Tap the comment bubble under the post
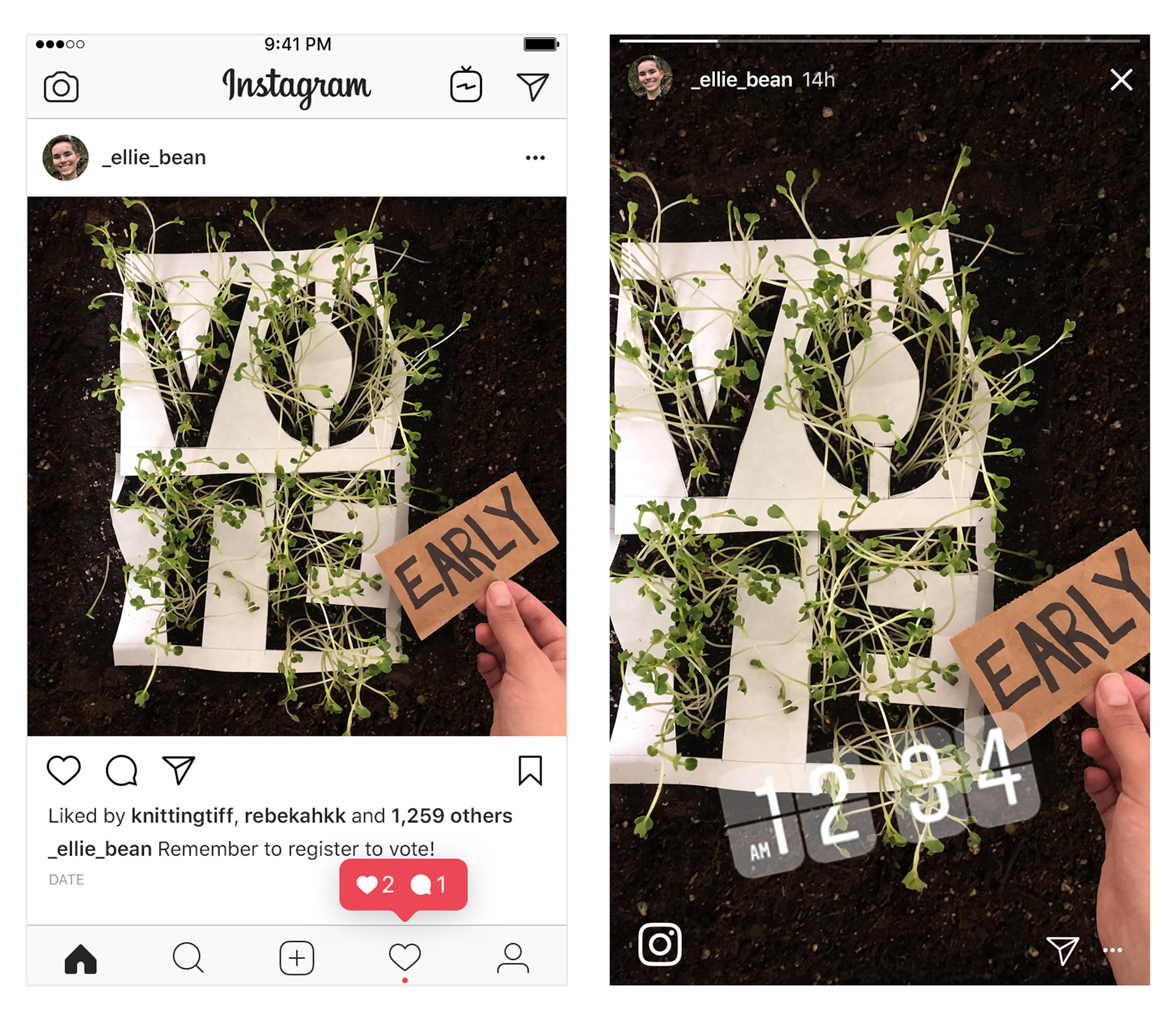The width and height of the screenshot is (1176, 1020). click(x=121, y=770)
